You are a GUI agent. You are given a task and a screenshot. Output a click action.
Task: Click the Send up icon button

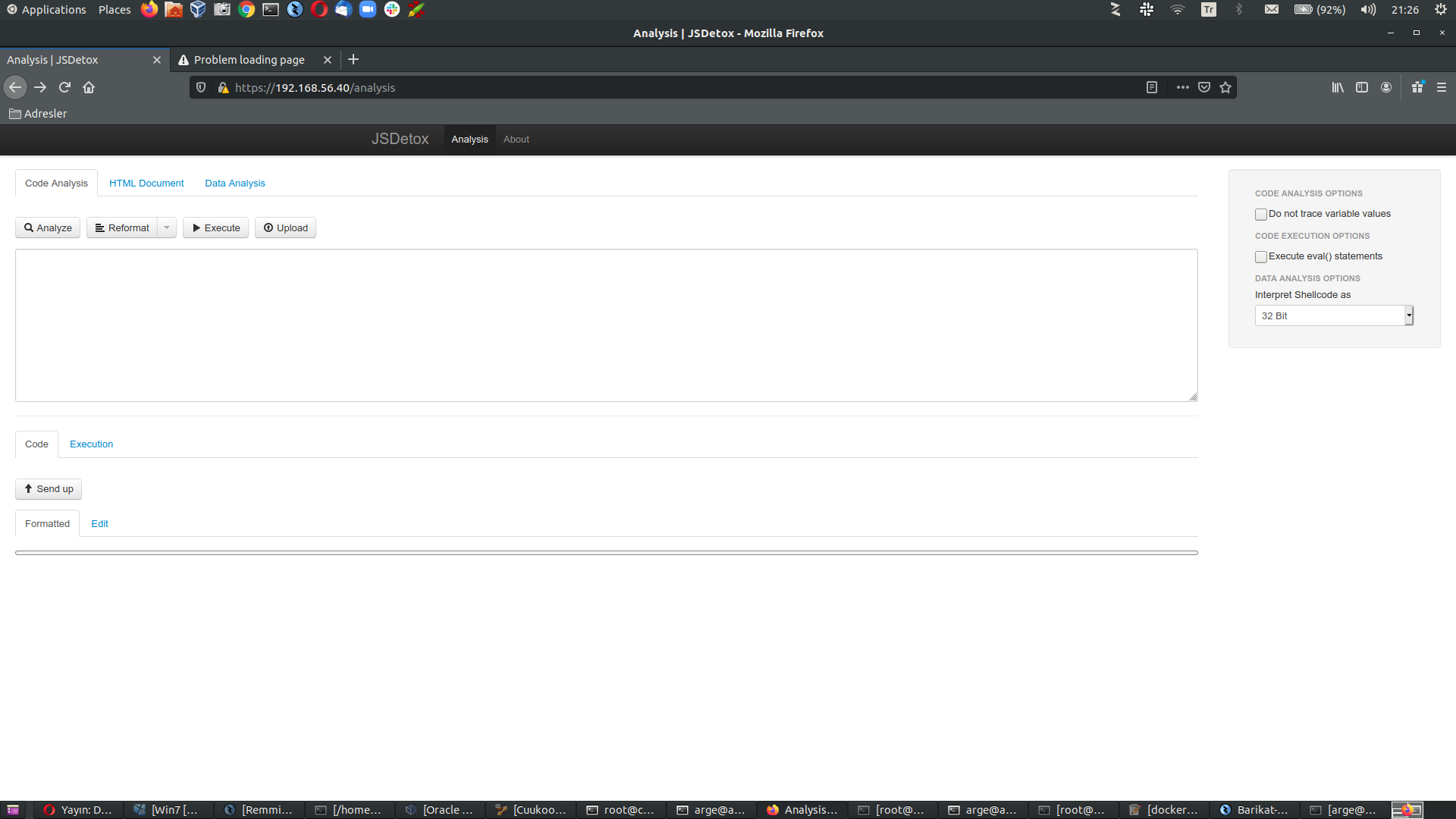click(29, 488)
